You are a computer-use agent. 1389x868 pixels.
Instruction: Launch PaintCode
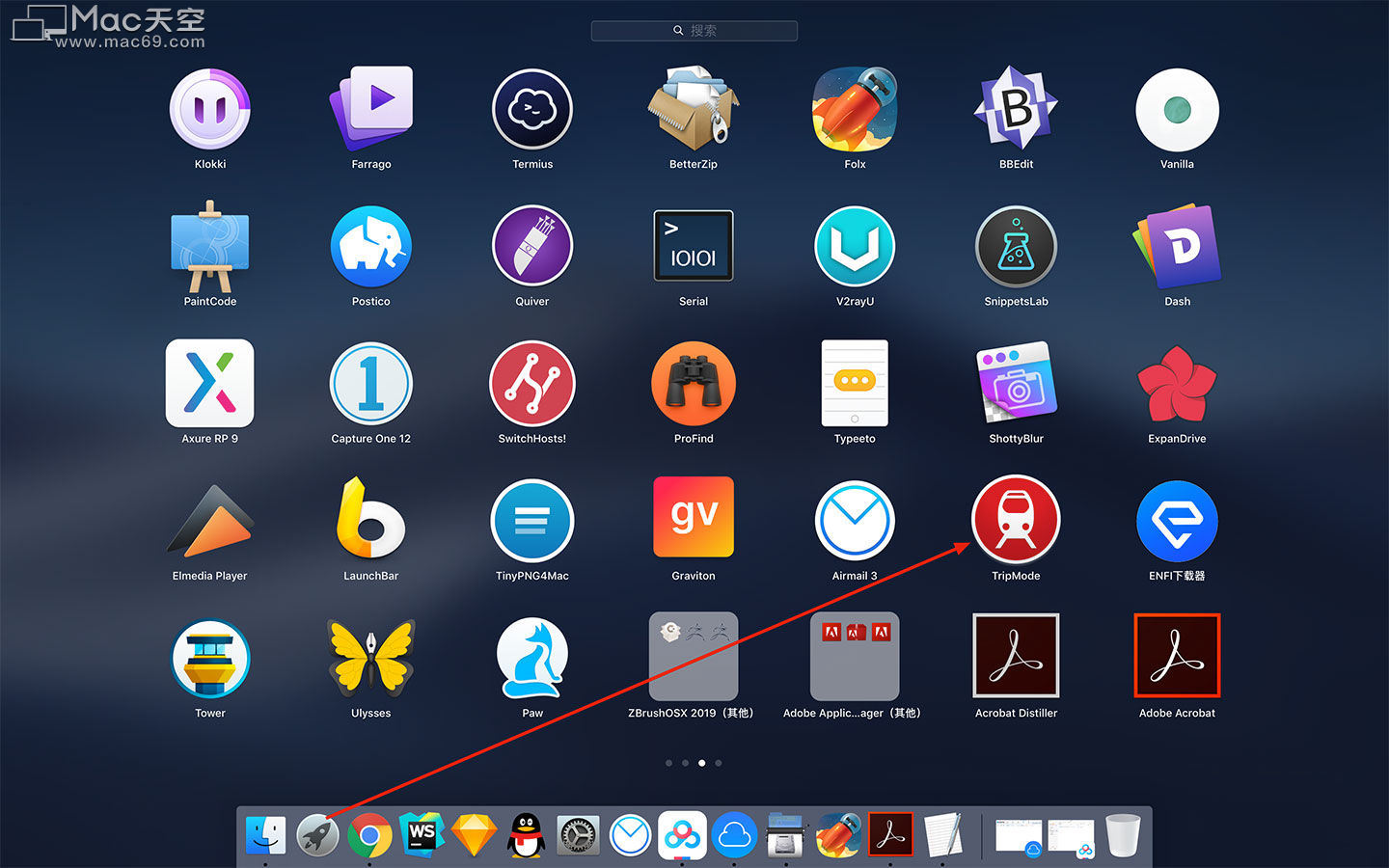click(210, 247)
